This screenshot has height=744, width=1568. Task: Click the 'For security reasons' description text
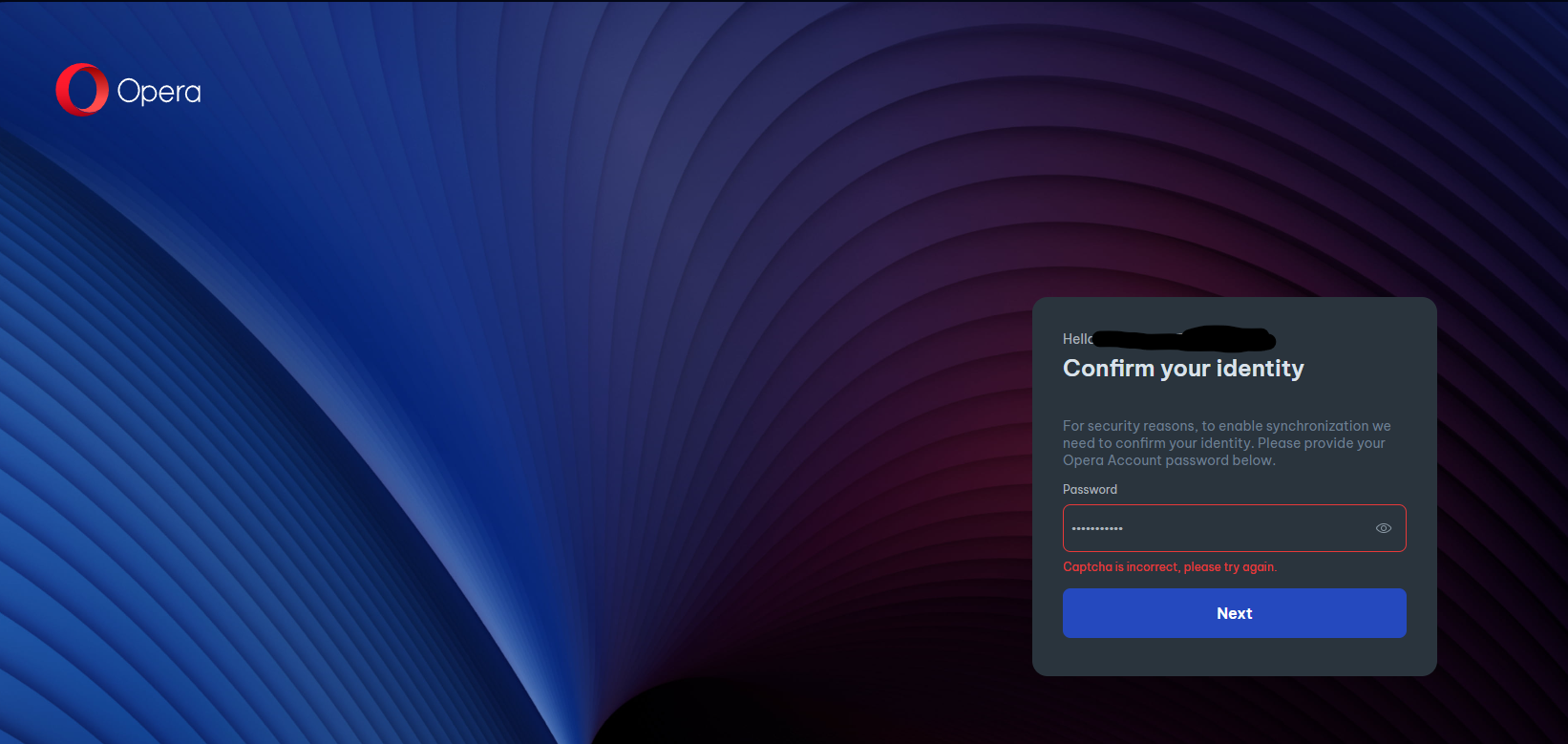pyautogui.click(x=1226, y=443)
